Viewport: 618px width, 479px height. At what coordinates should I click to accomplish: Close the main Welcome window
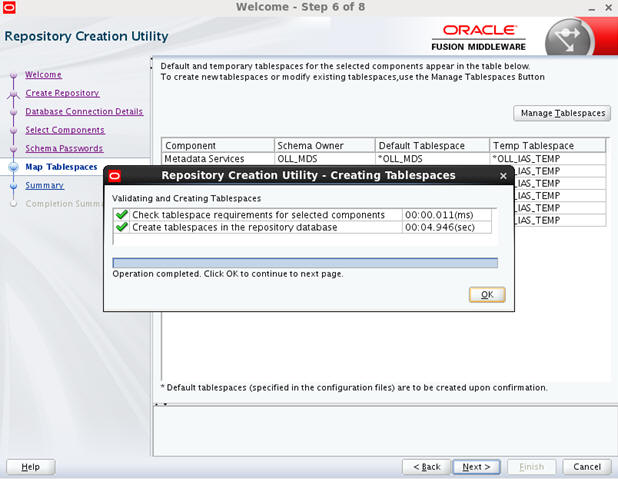608,7
